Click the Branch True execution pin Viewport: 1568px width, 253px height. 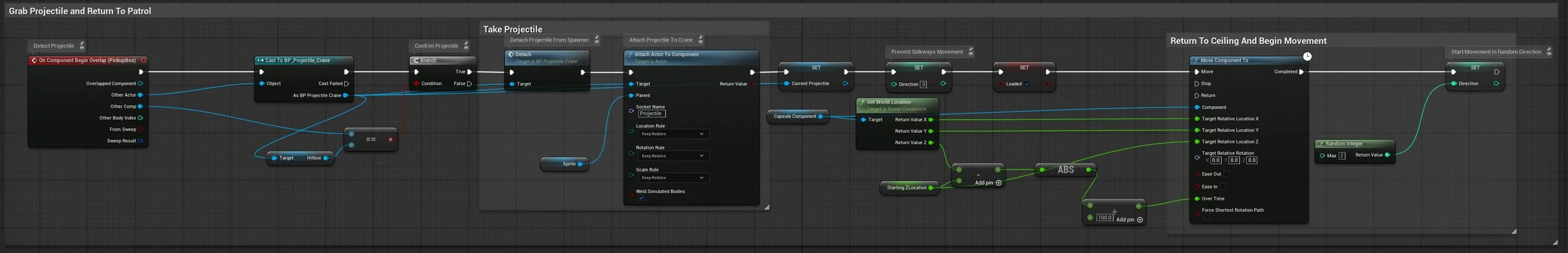point(470,71)
